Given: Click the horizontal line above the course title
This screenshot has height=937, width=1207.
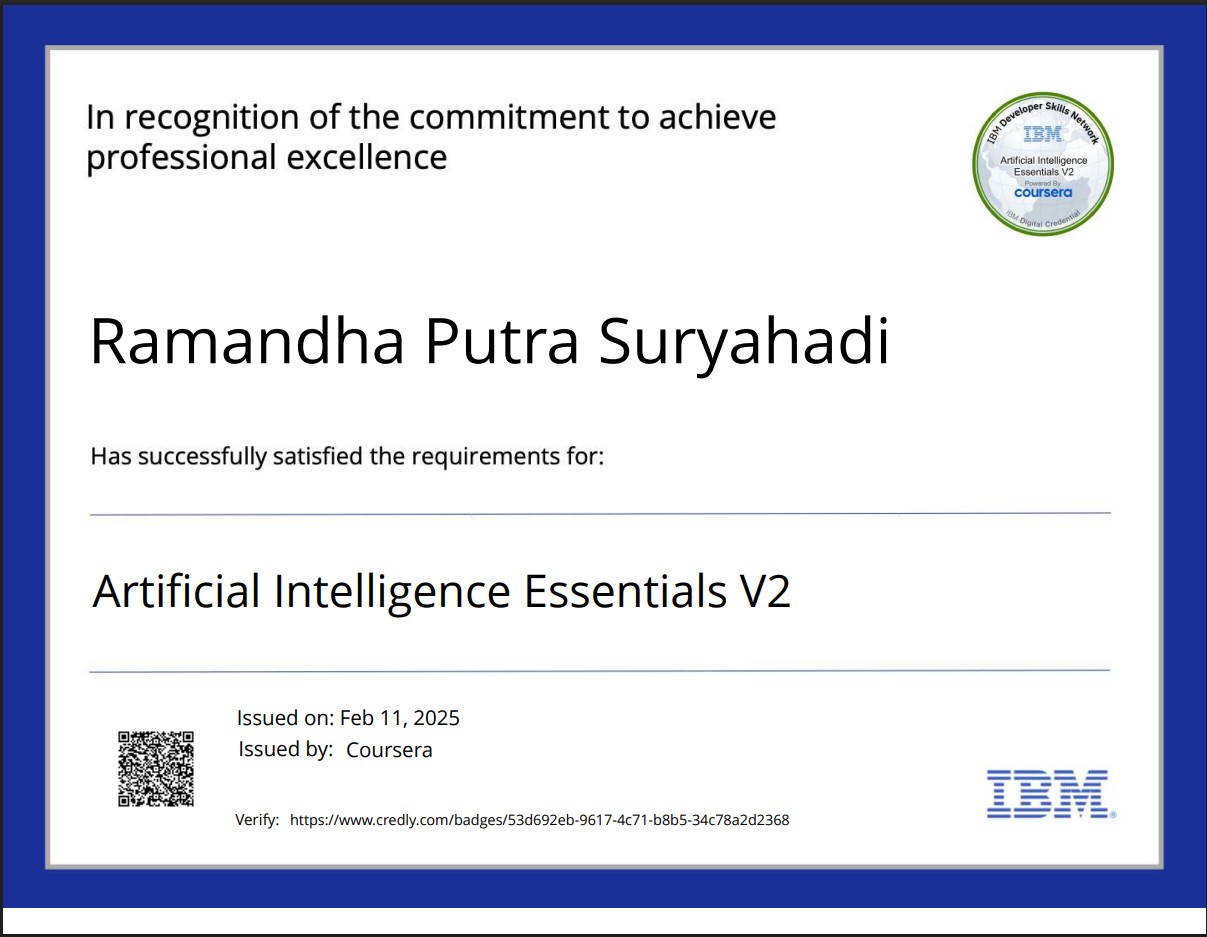Looking at the screenshot, I should [600, 514].
